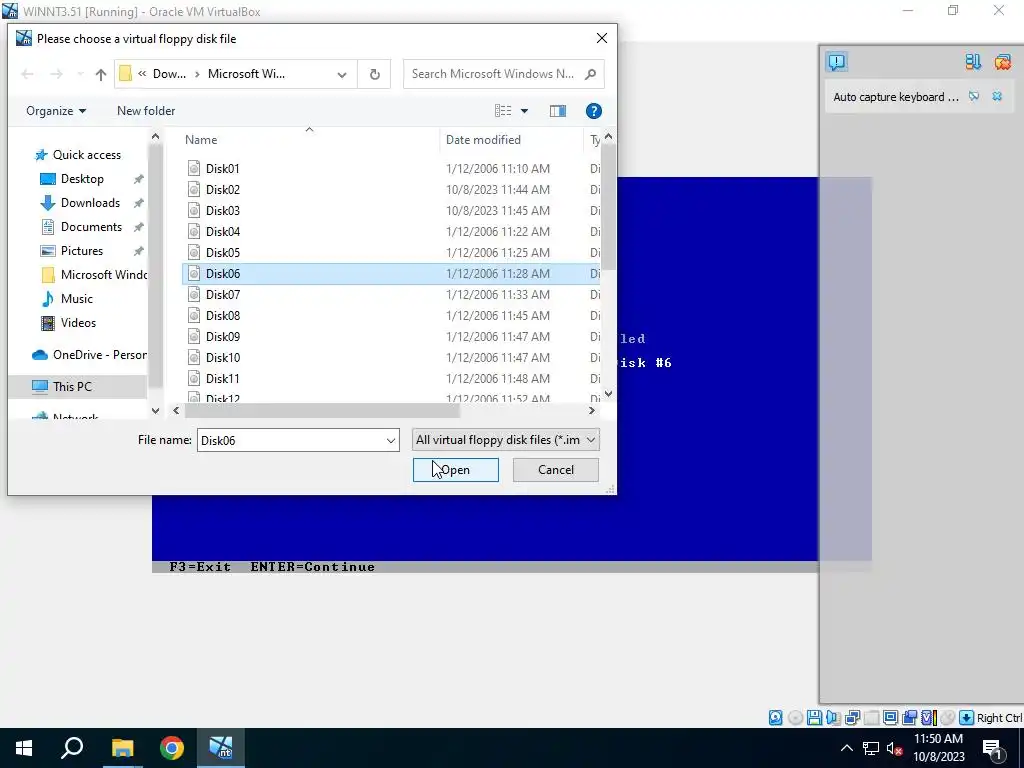Viewport: 1024px width, 768px height.
Task: Toggle the preview pane icon
Action: pos(558,111)
